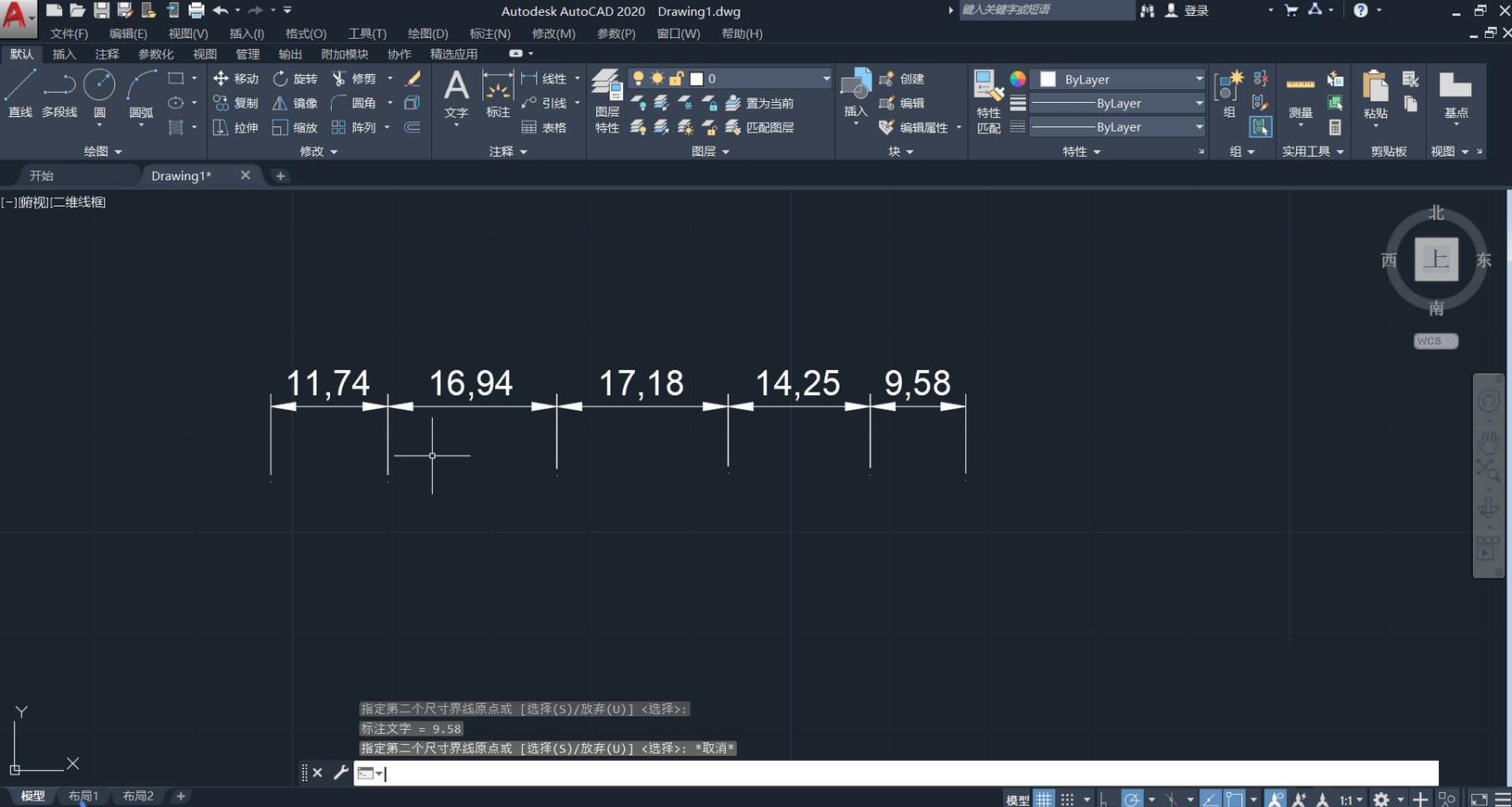The image size is (1512, 807).
Task: Choose the Stretch (拉伸) command
Action: (x=235, y=127)
